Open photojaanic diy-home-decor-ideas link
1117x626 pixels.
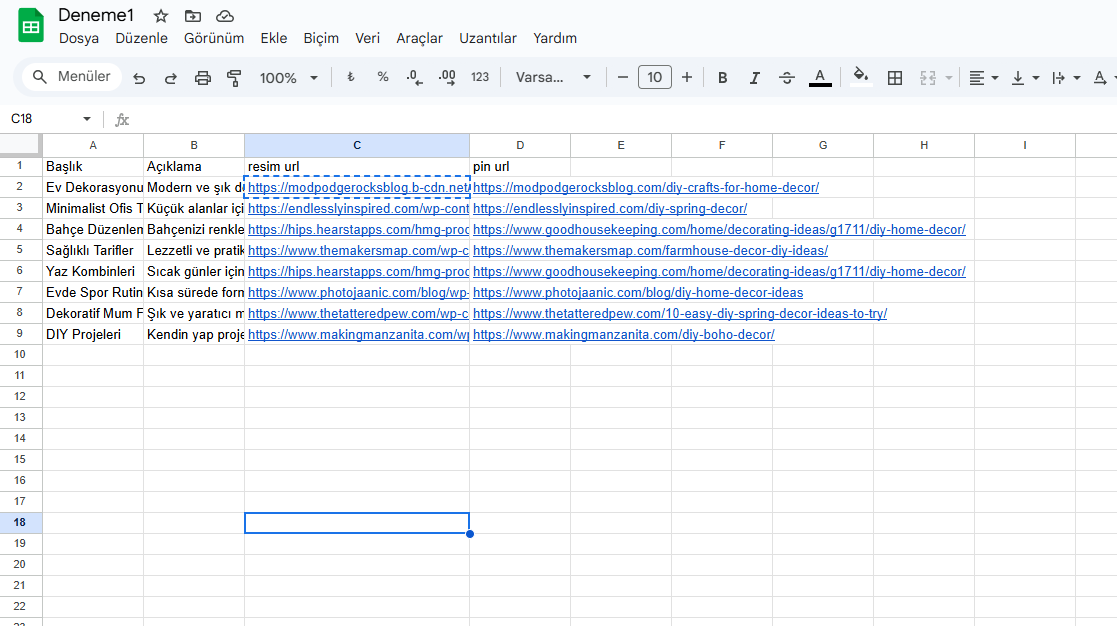638,293
